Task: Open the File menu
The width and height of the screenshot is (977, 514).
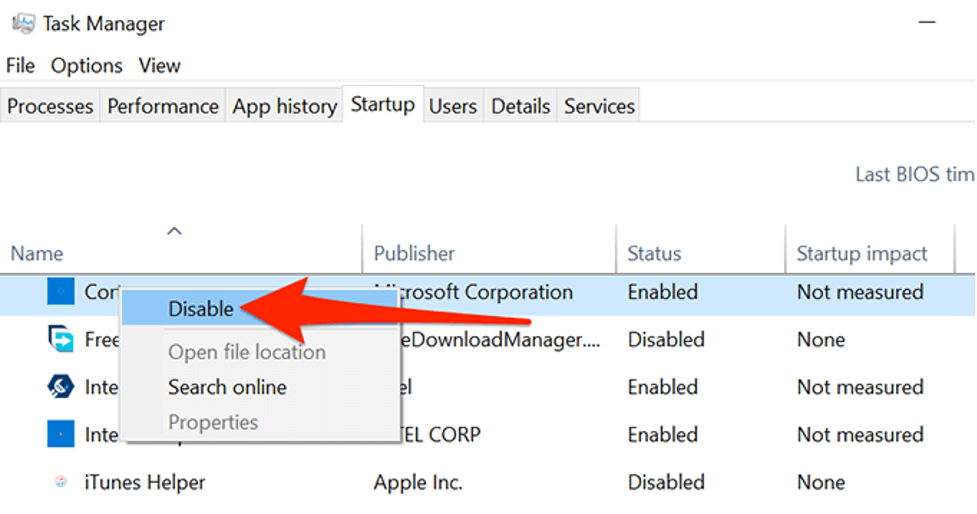Action: (20, 65)
